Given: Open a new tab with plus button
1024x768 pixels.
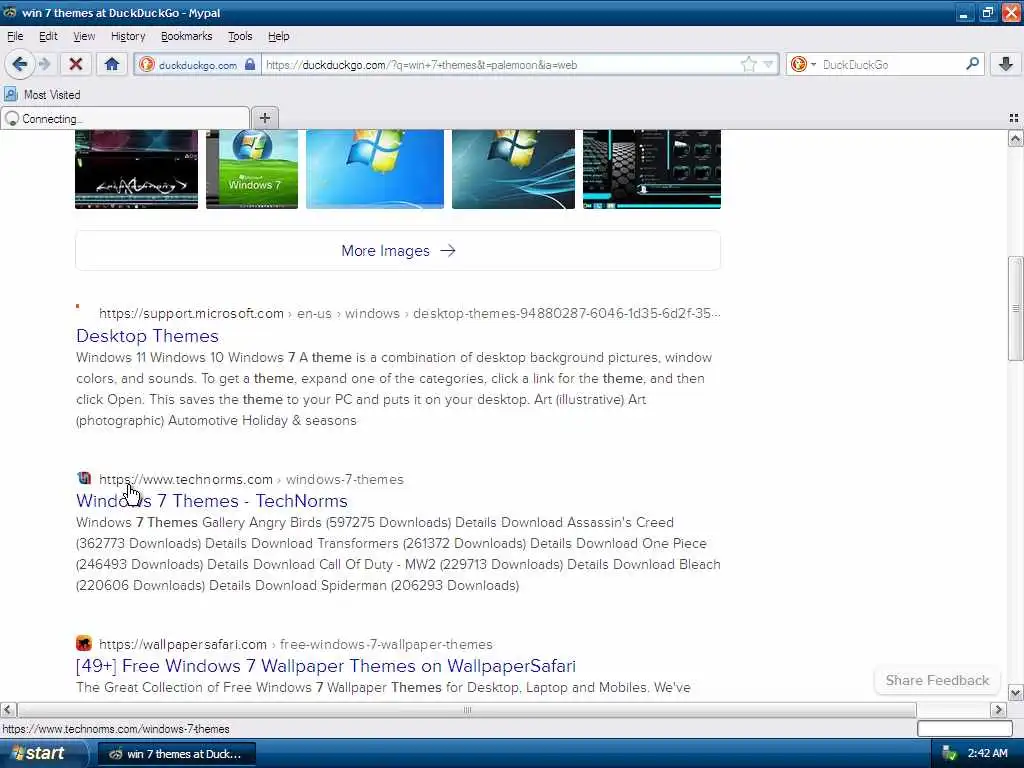Looking at the screenshot, I should [x=264, y=118].
